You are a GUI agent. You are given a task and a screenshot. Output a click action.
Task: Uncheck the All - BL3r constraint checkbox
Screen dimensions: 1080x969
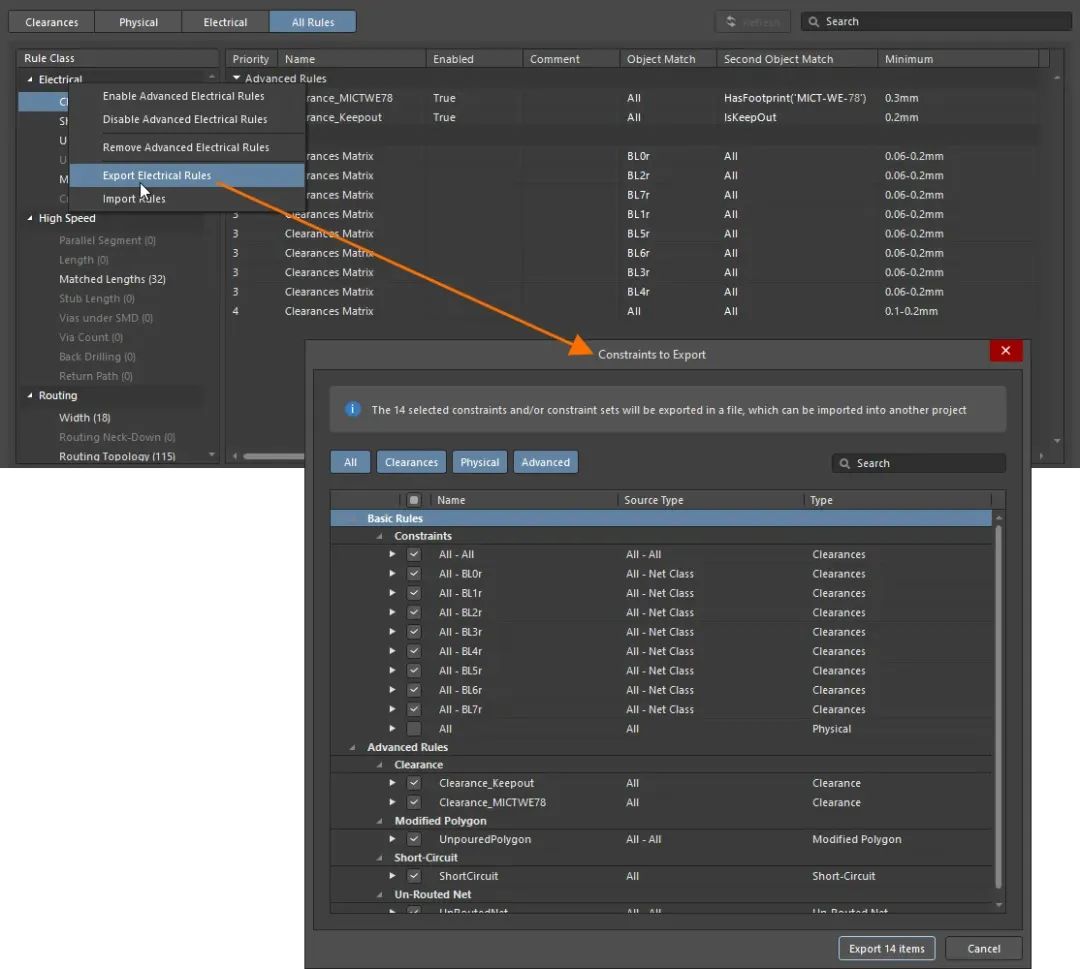click(x=414, y=632)
